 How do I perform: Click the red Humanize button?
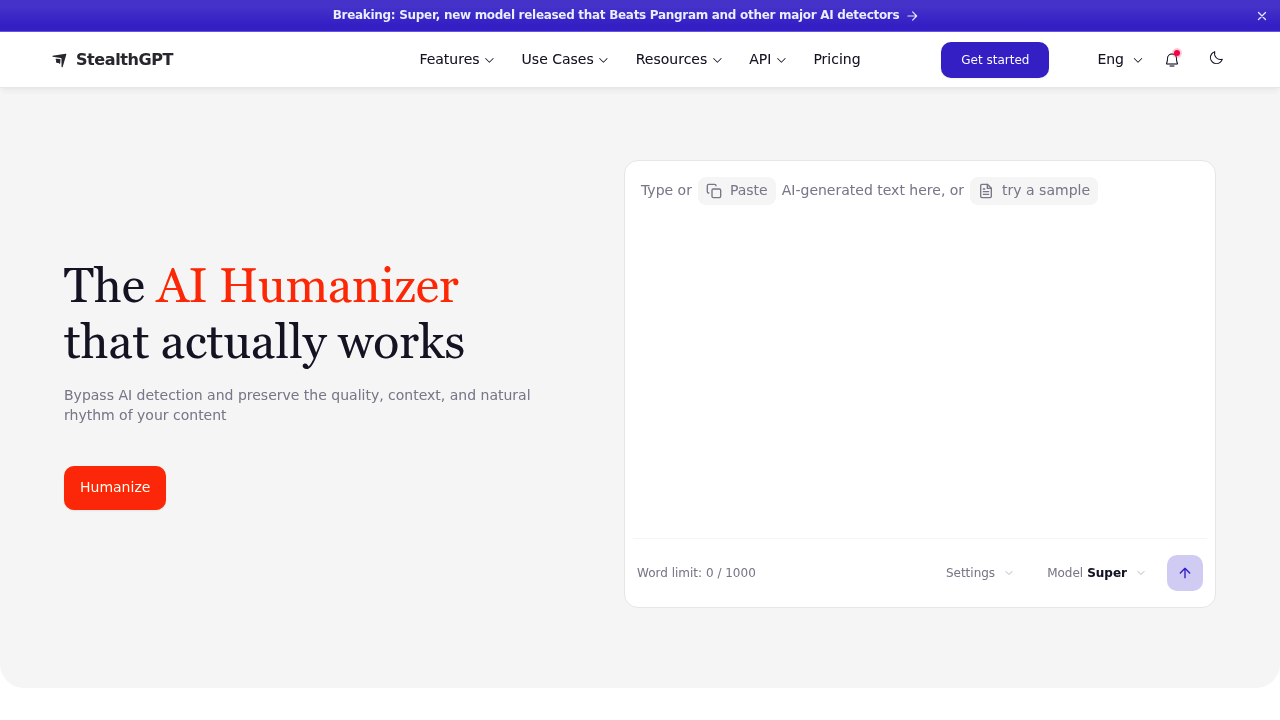pyautogui.click(x=115, y=488)
